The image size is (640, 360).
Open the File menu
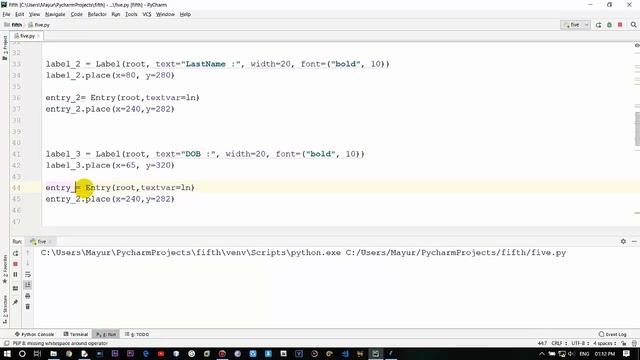point(6,14)
